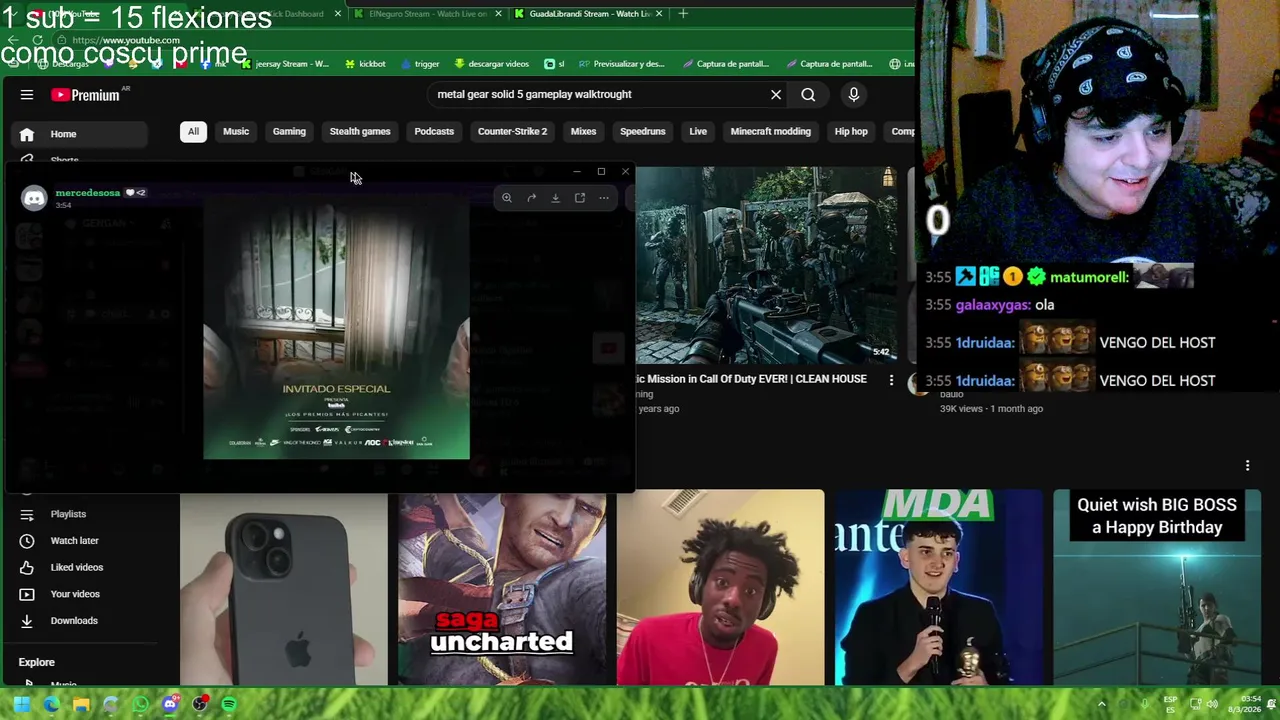The height and width of the screenshot is (720, 1280).
Task: Open Downloads in YouTube sidebar
Action: (74, 621)
